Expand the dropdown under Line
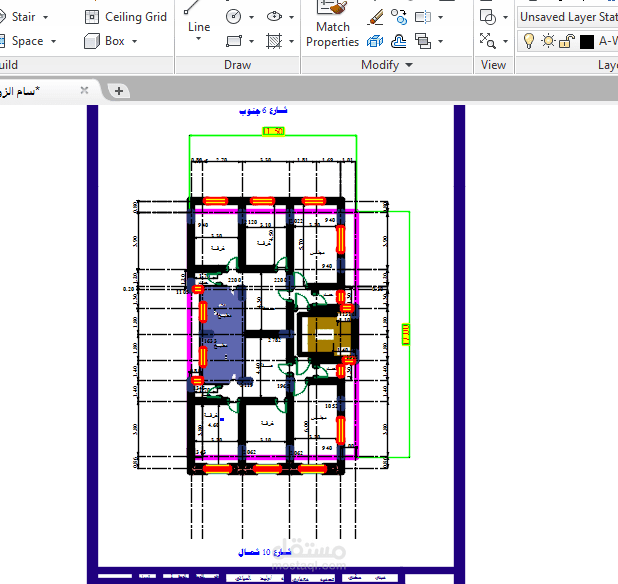Viewport: 618px width, 584px height. coord(199,39)
